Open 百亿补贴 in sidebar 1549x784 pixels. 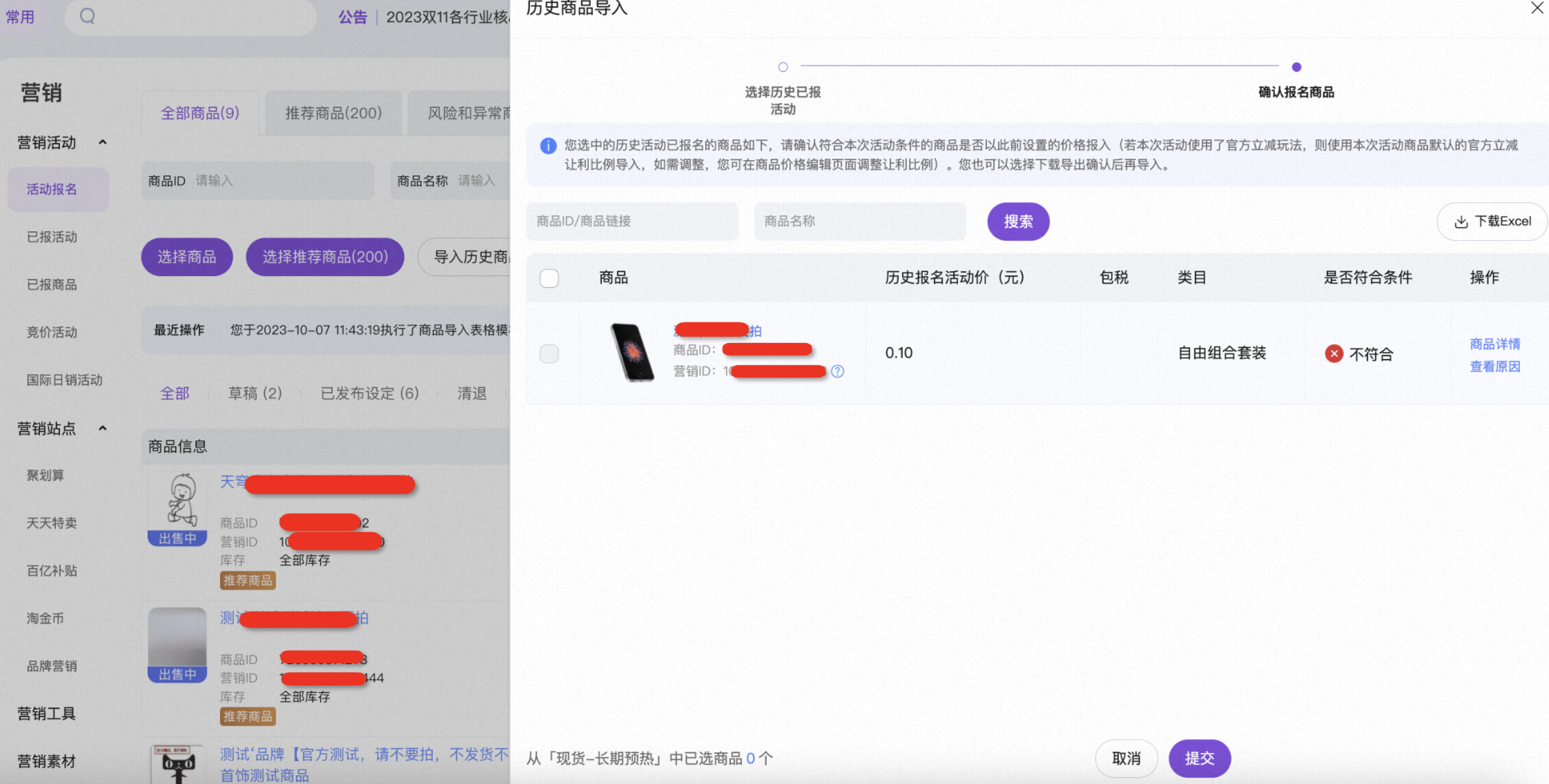(x=52, y=570)
